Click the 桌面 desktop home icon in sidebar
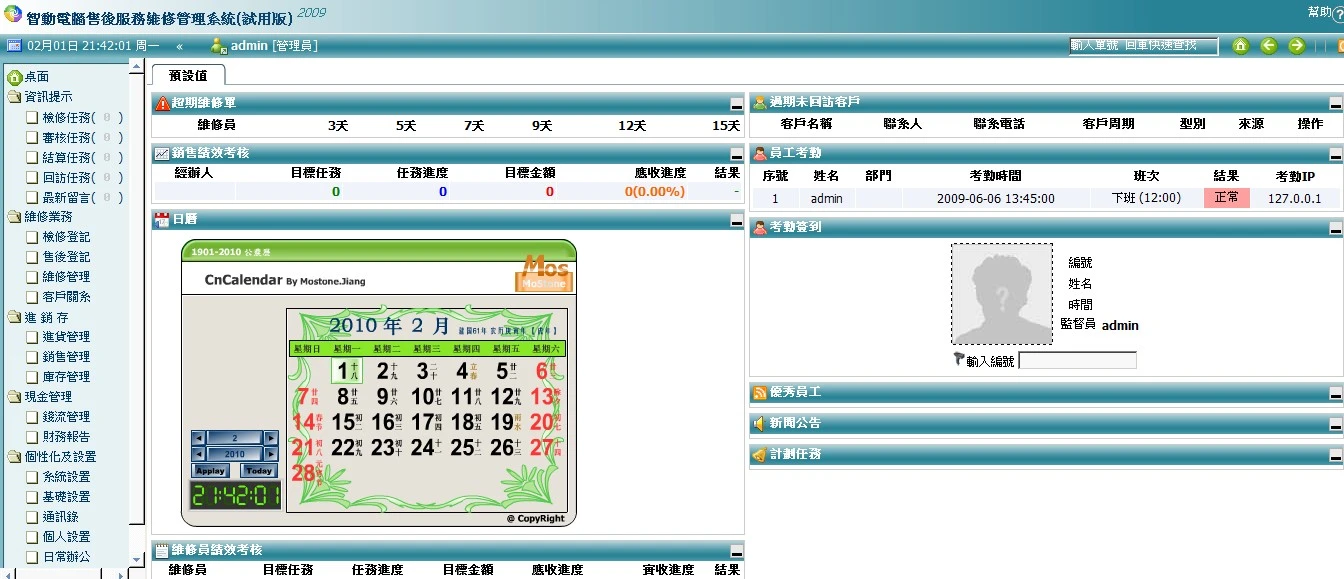The height and width of the screenshot is (579, 1344). [x=14, y=77]
